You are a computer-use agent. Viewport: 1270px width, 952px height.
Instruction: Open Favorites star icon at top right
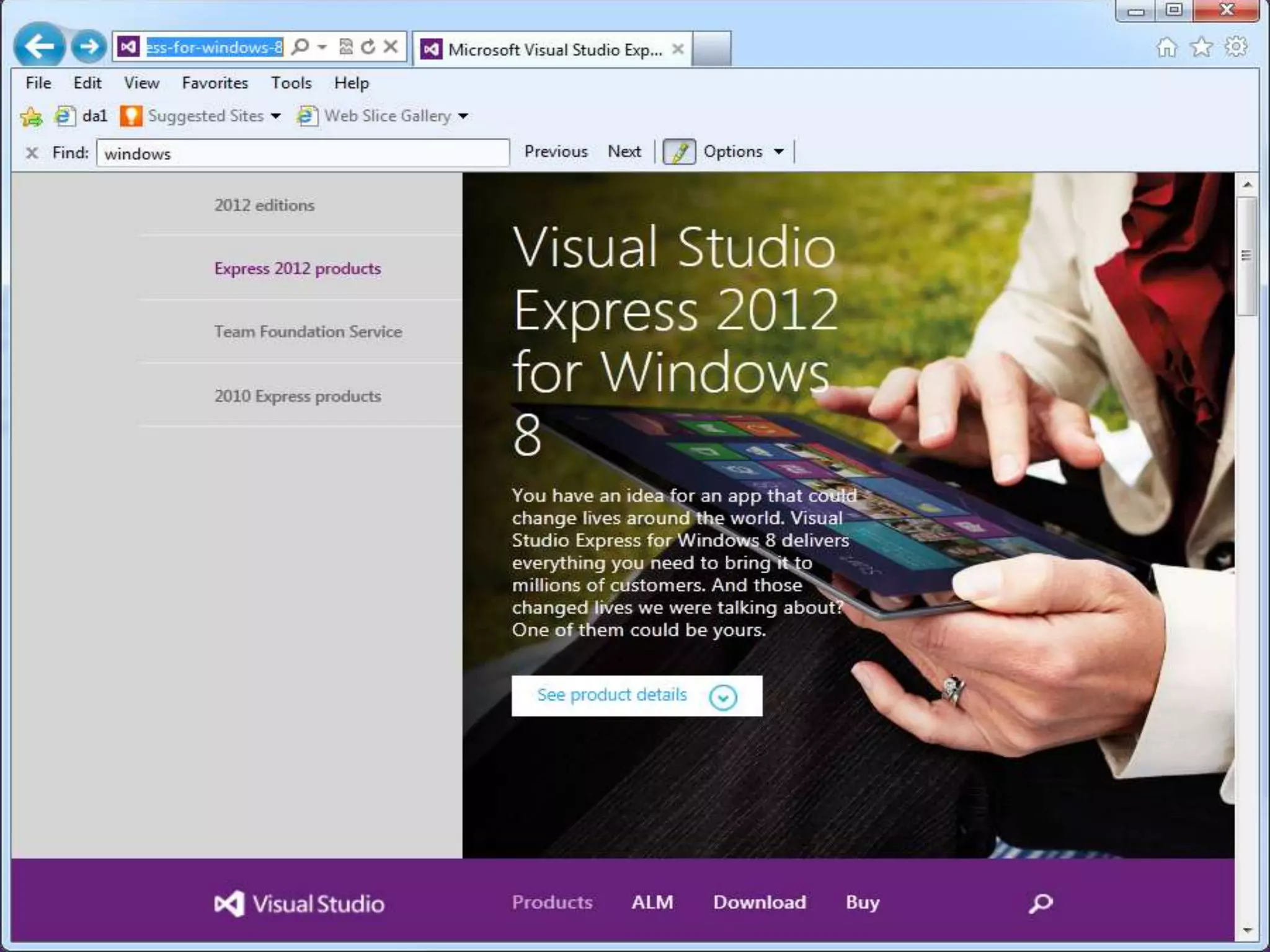1201,47
